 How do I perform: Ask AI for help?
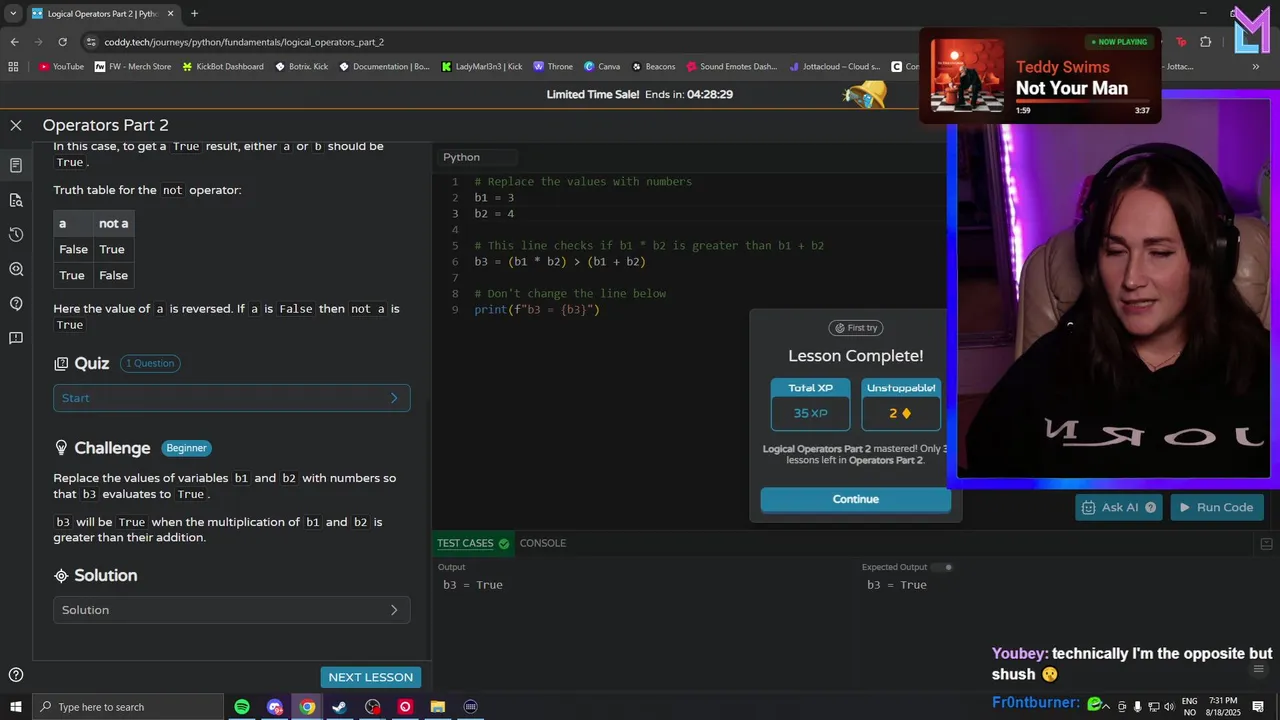pos(1118,507)
